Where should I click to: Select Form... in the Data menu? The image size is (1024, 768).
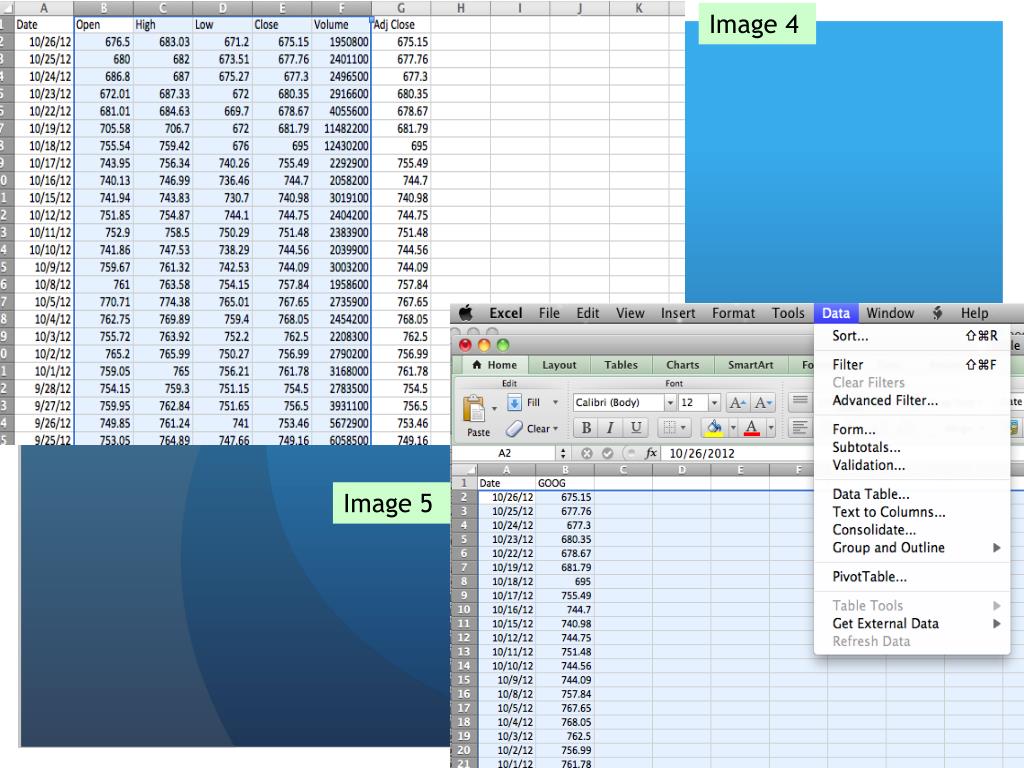(912, 429)
